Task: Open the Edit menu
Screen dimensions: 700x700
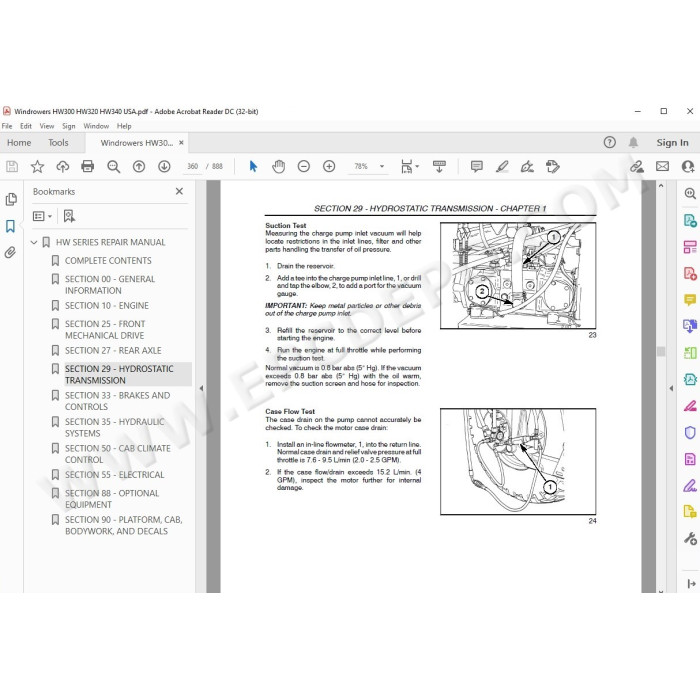Action: (26, 126)
